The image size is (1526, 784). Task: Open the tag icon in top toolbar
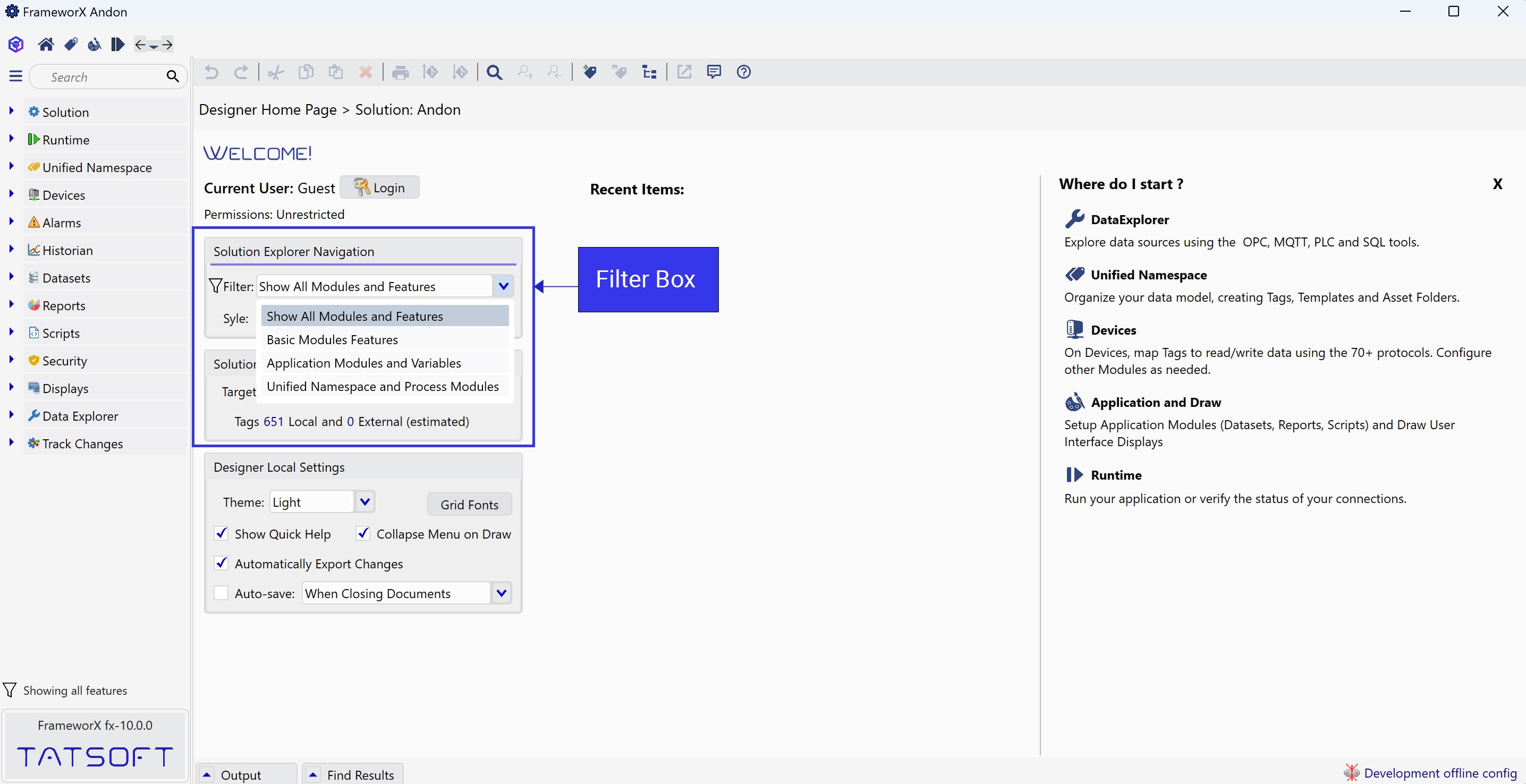click(x=71, y=45)
